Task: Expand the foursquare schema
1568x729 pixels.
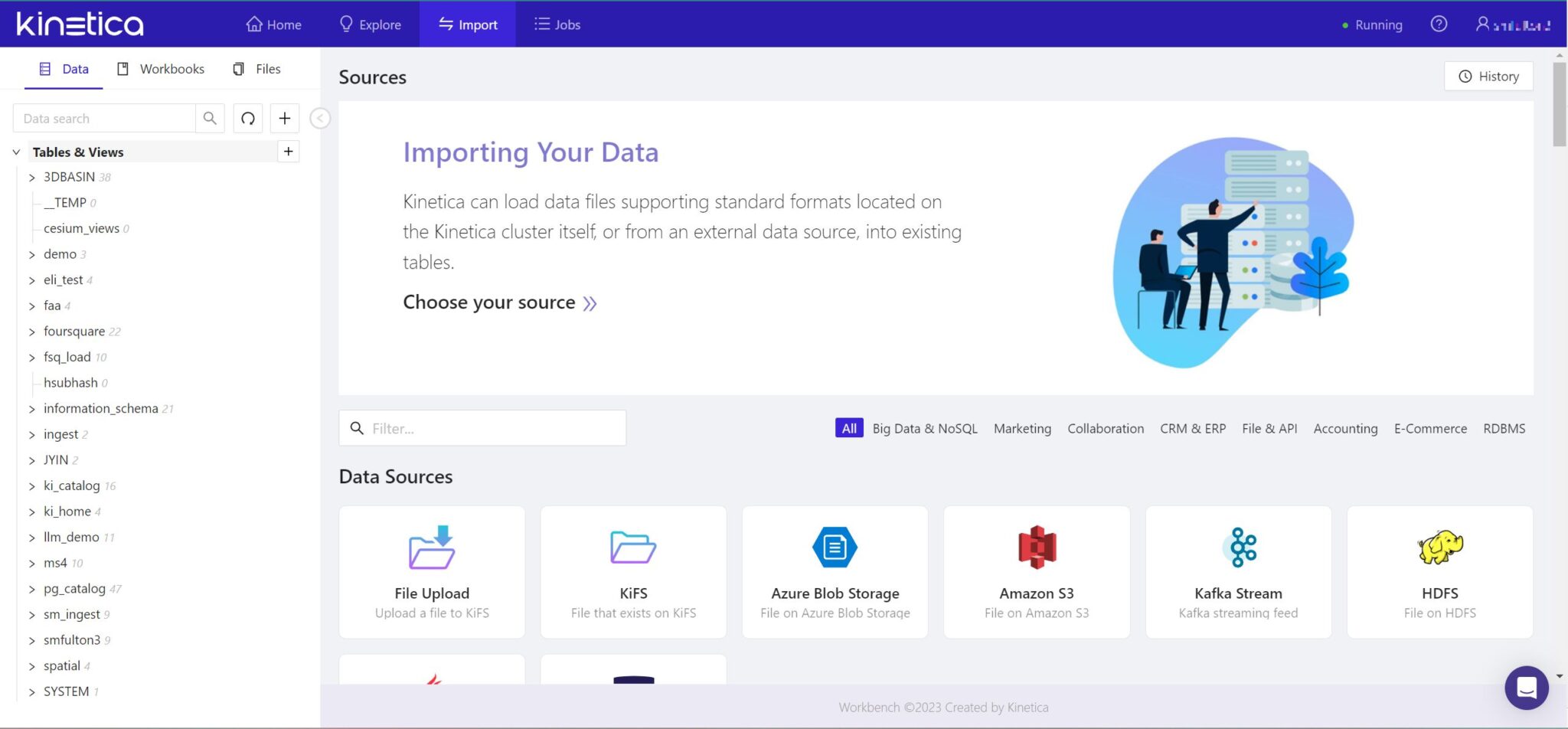Action: [31, 331]
